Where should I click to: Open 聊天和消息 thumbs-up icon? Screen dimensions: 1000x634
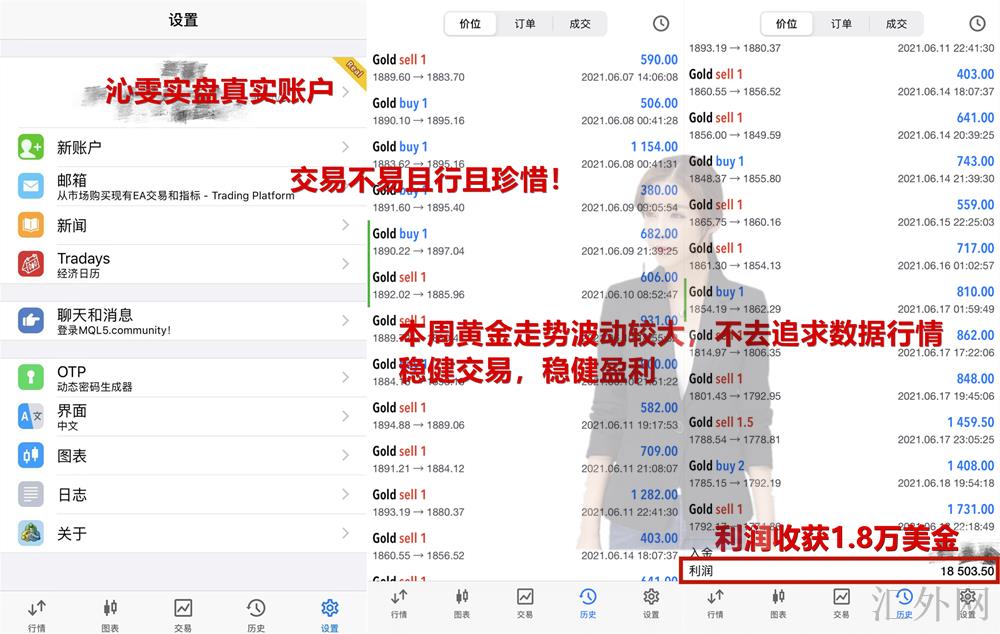(31, 321)
